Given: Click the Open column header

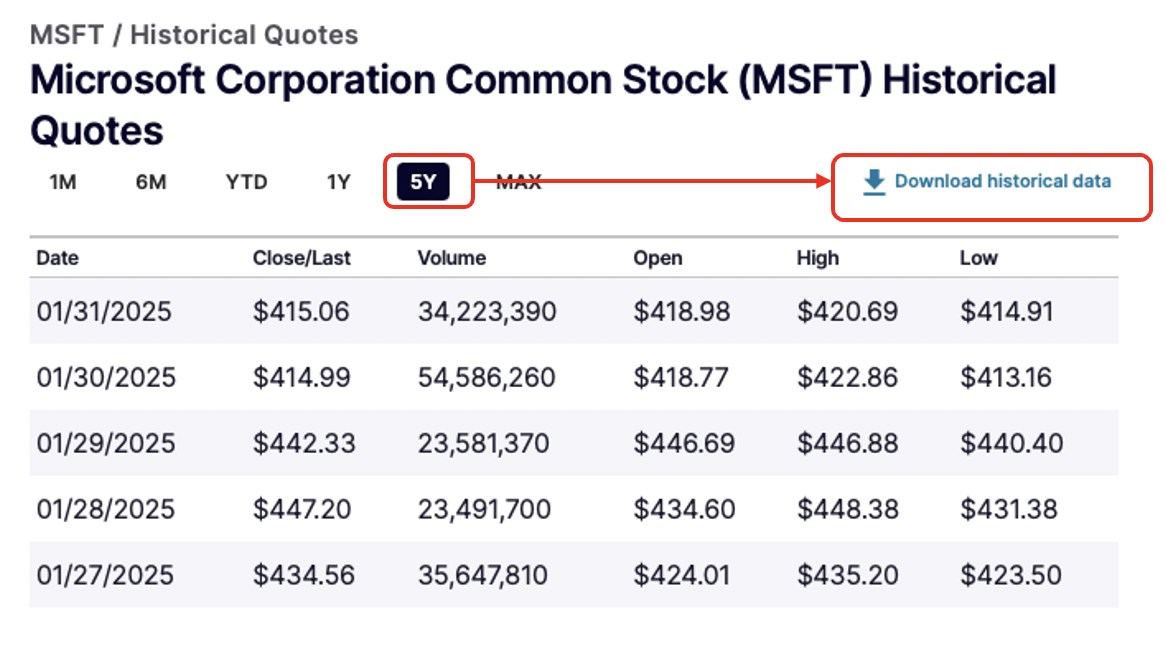Looking at the screenshot, I should click(658, 258).
